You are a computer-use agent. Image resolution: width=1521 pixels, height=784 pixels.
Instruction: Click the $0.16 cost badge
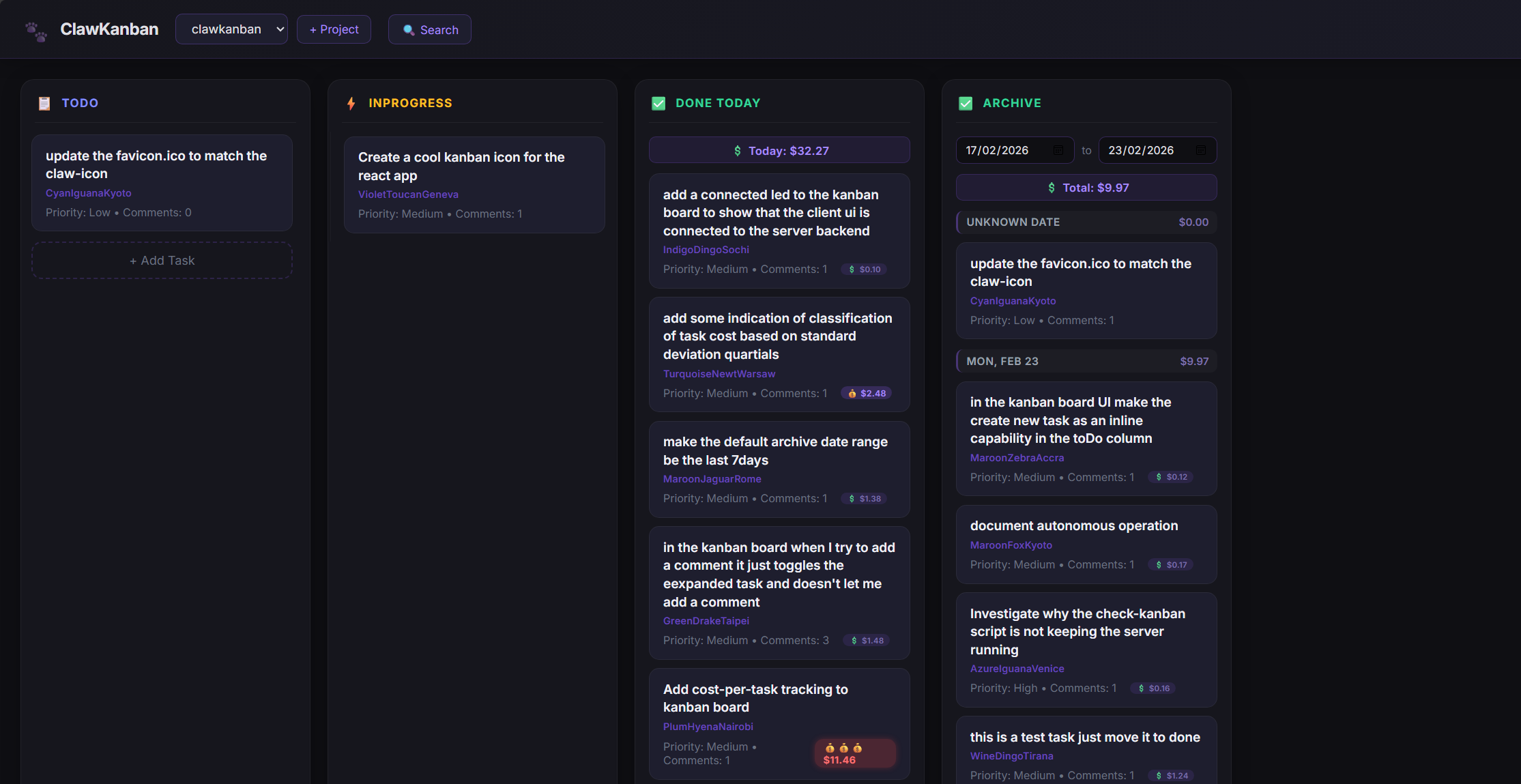point(1153,688)
